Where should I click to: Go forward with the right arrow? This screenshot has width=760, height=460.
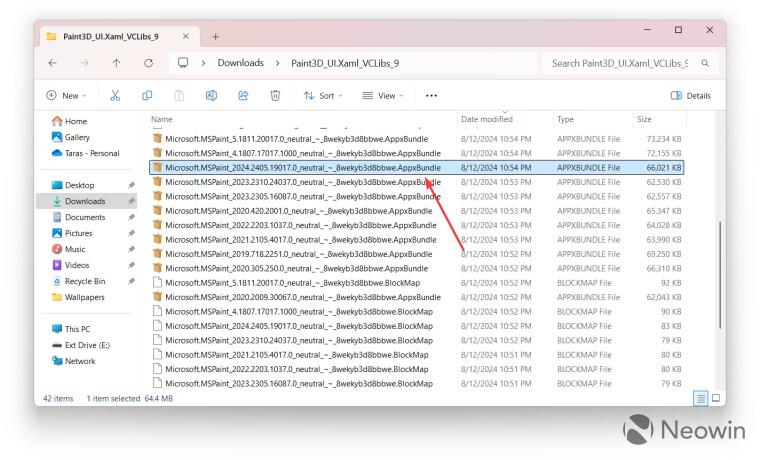pyautogui.click(x=84, y=63)
